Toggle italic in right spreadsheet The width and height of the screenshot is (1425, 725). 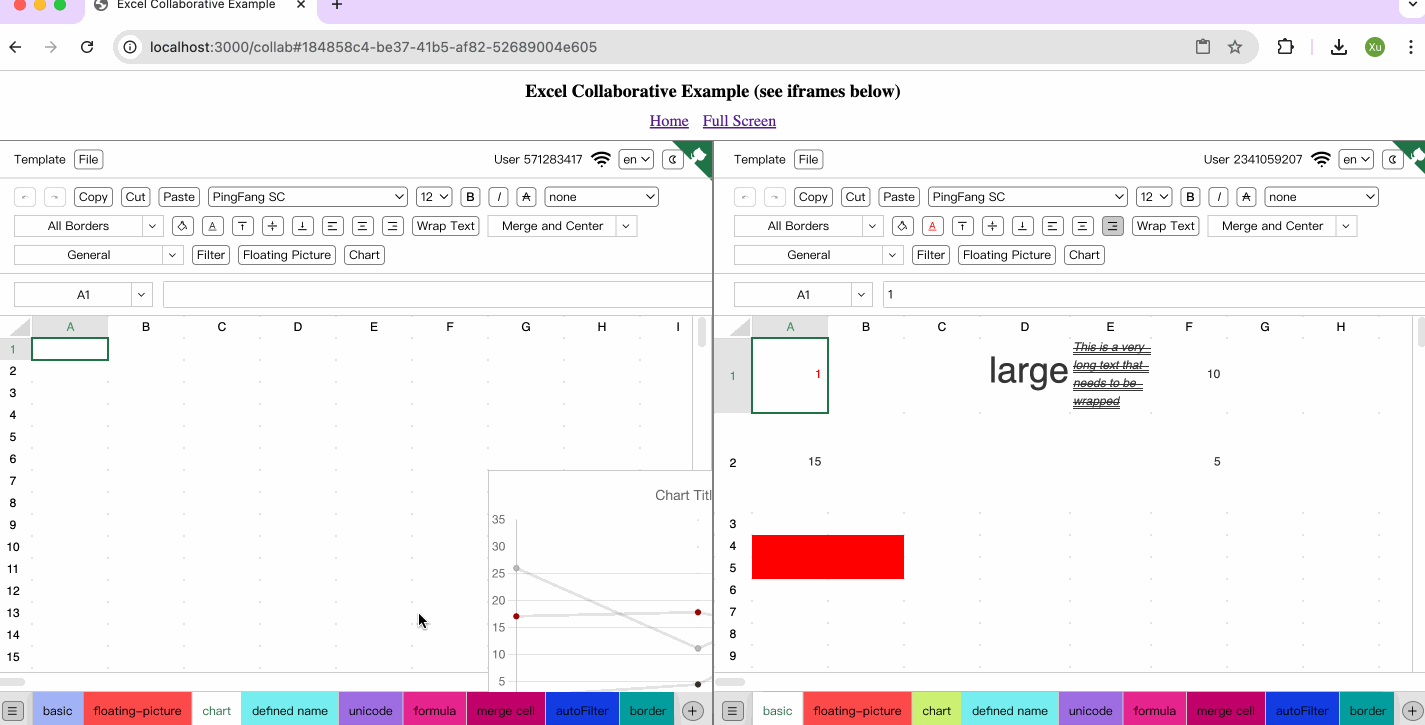click(x=1219, y=197)
